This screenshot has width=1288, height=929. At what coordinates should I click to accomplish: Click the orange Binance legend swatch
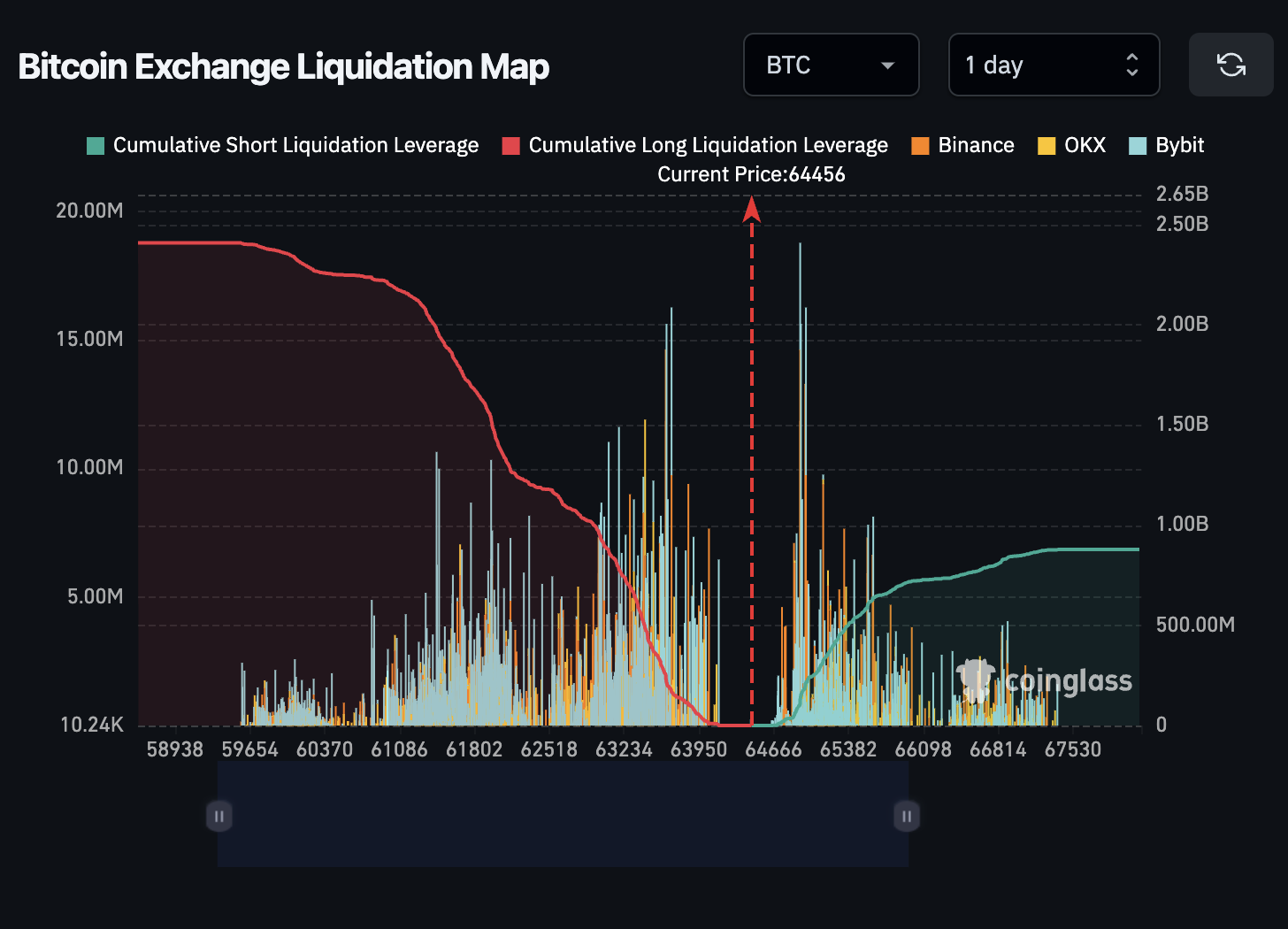pos(920,146)
